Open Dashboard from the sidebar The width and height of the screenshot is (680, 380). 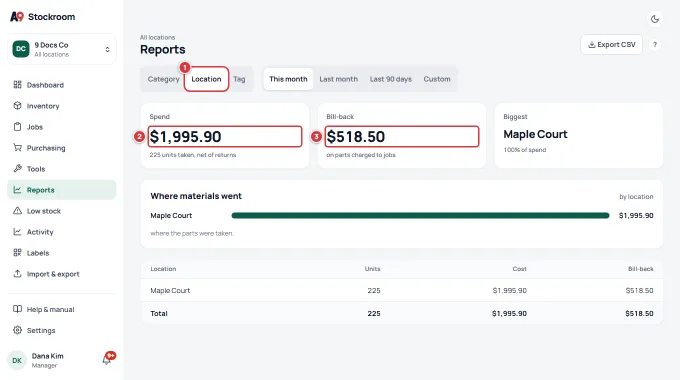62,85
